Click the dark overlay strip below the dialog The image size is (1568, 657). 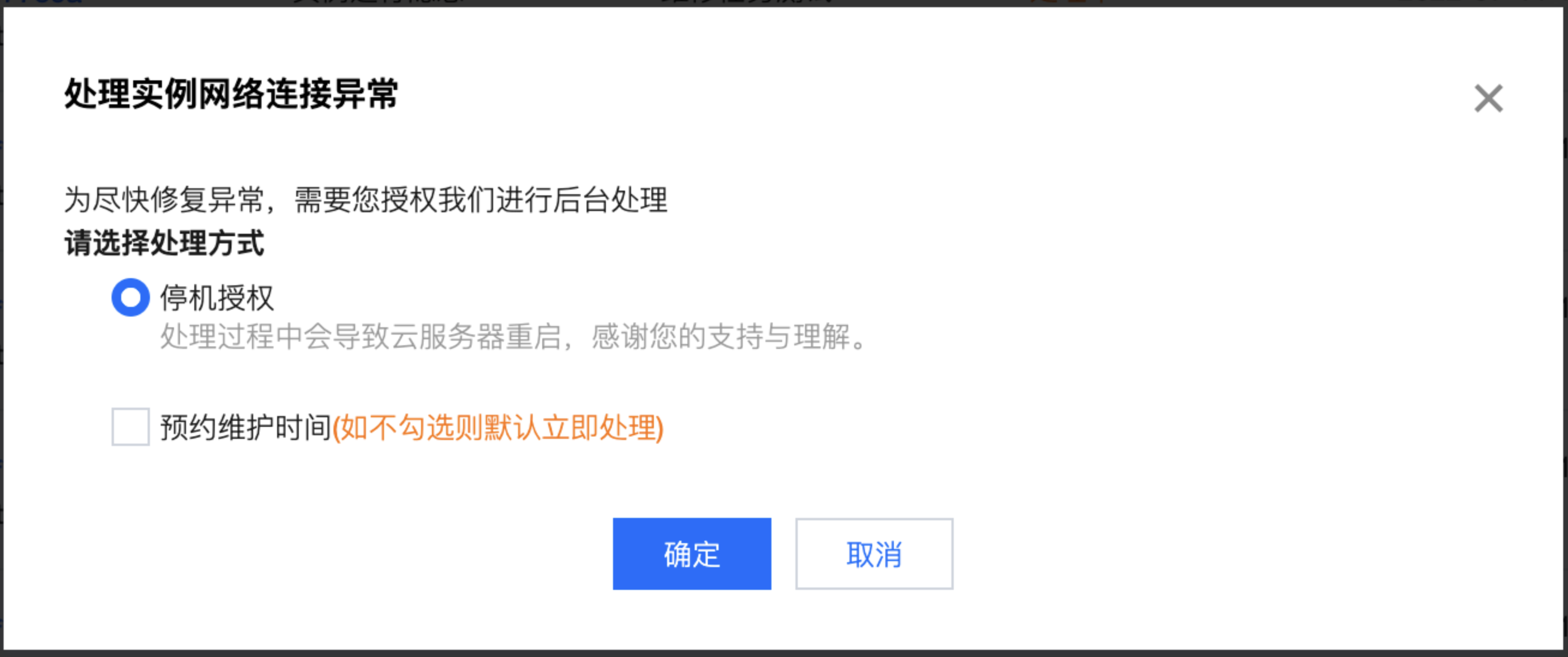784,653
